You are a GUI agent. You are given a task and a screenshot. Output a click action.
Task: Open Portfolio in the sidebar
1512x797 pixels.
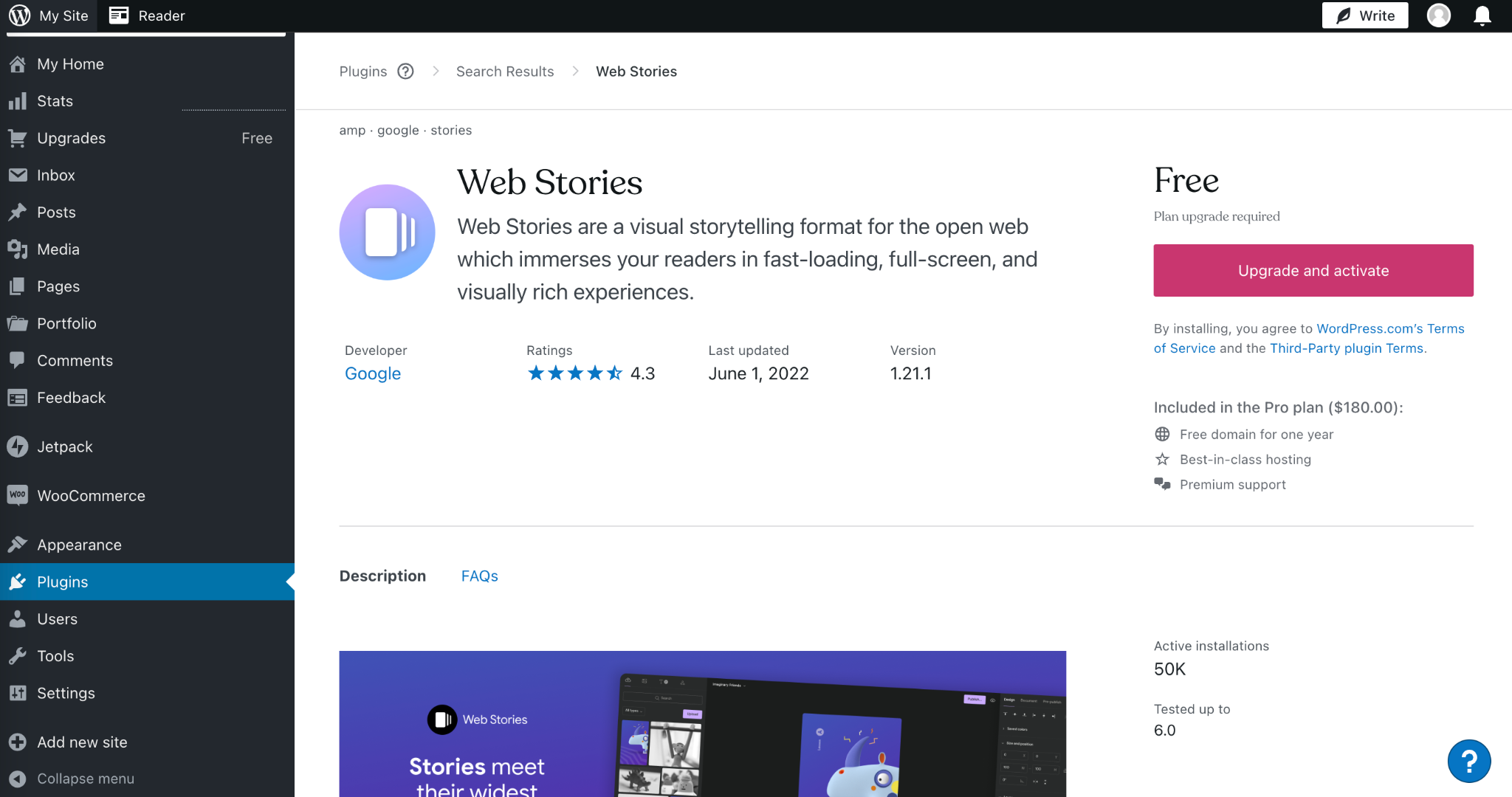[147, 323]
